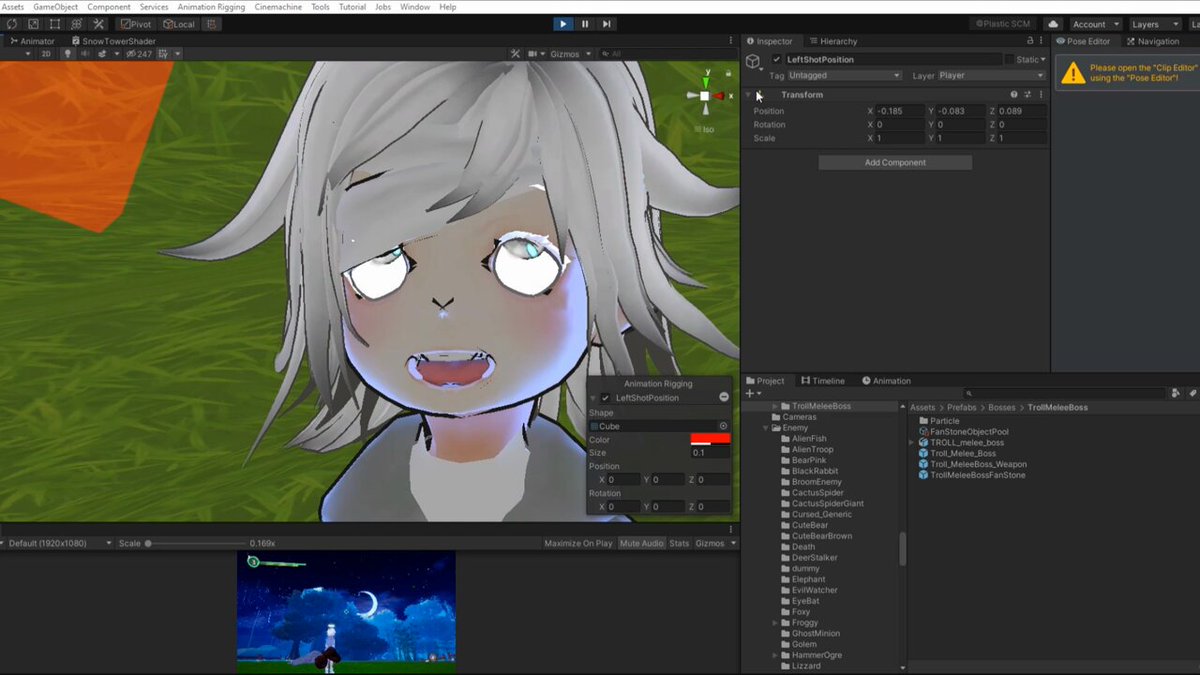Open the Layer dropdown showing Player

click(x=991, y=75)
